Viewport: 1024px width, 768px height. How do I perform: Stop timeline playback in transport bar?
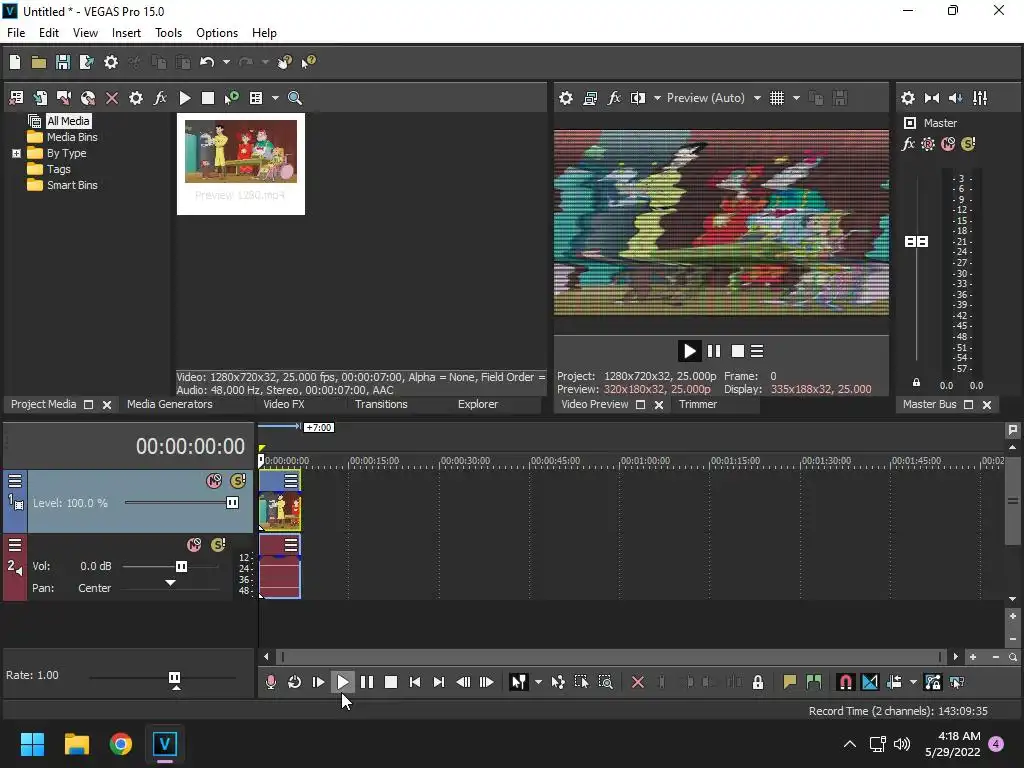391,682
